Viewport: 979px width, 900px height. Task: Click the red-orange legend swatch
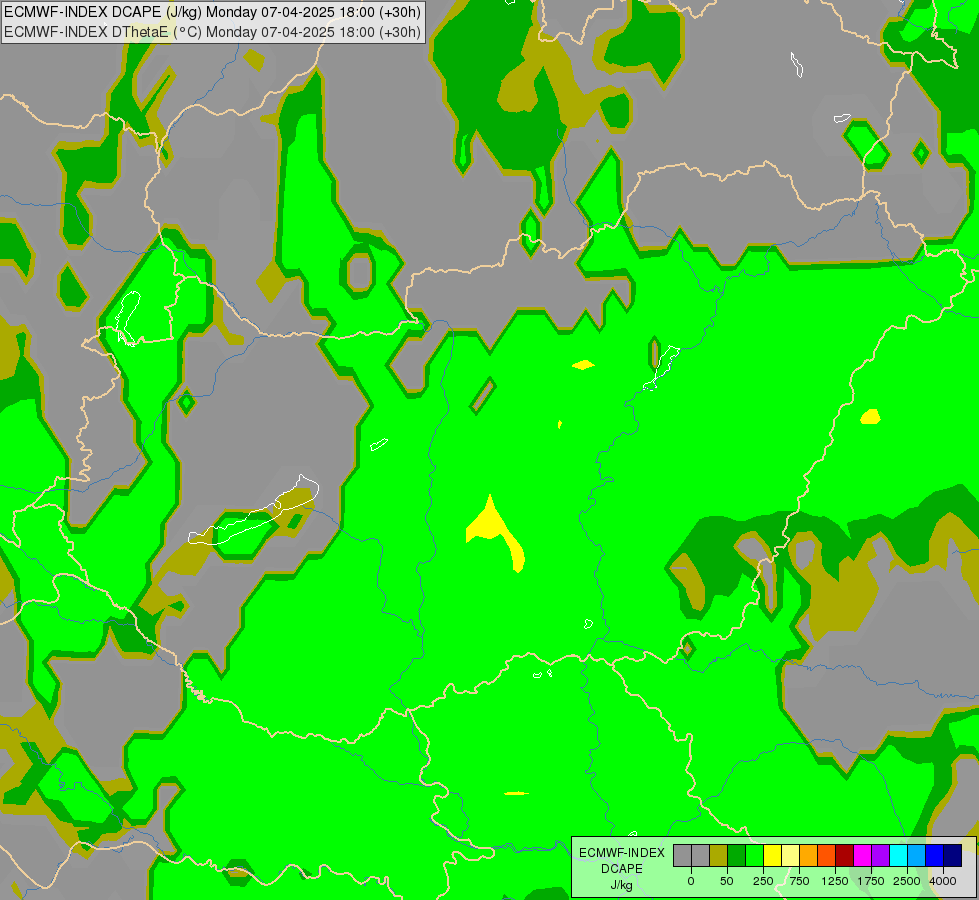point(827,856)
